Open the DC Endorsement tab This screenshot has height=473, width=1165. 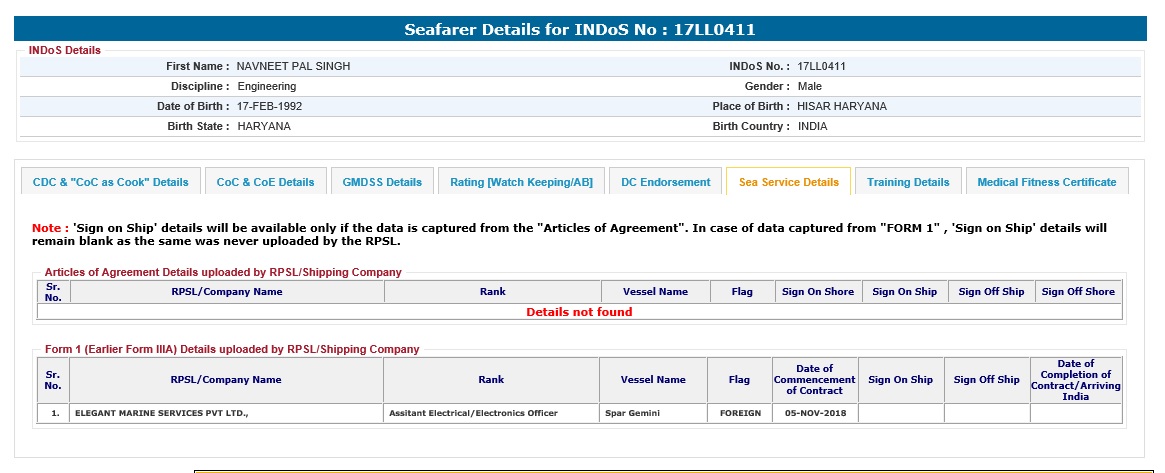[x=665, y=182]
